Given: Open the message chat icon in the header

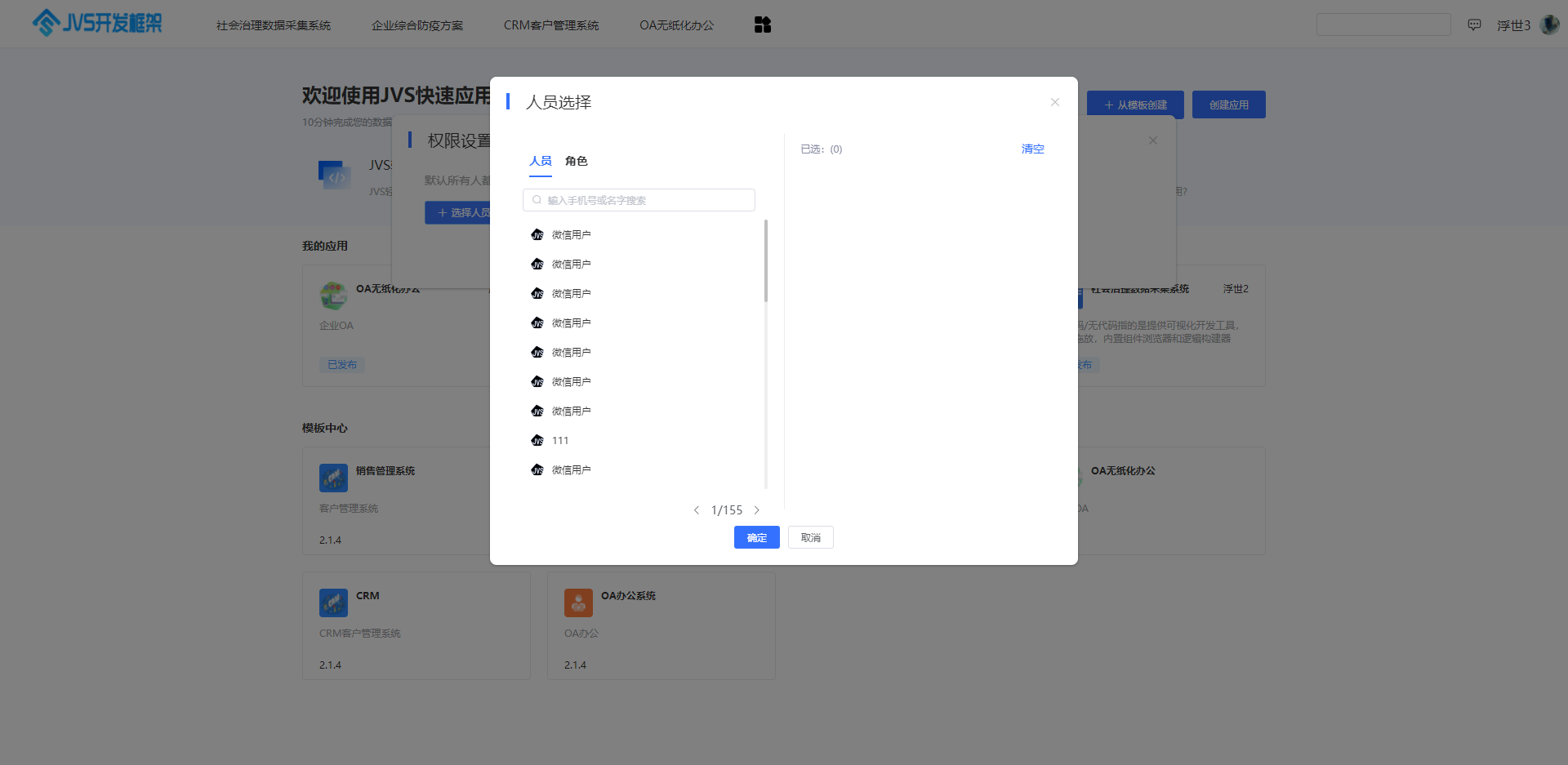Looking at the screenshot, I should 1474,24.
